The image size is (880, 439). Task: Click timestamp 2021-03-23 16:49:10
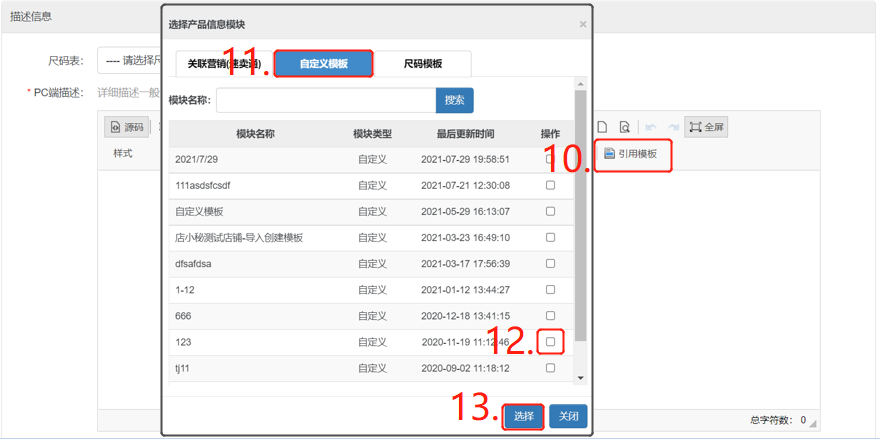[465, 237]
